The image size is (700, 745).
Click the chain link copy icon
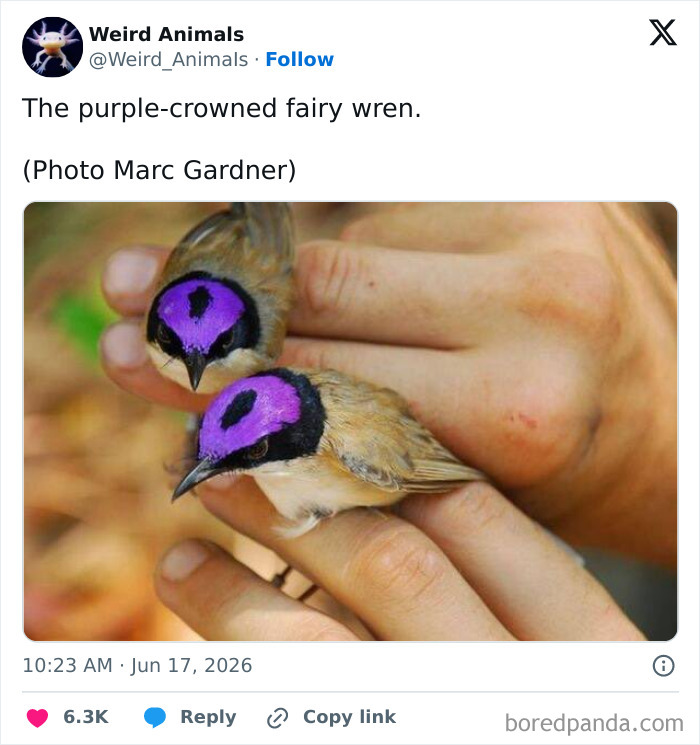click(278, 718)
